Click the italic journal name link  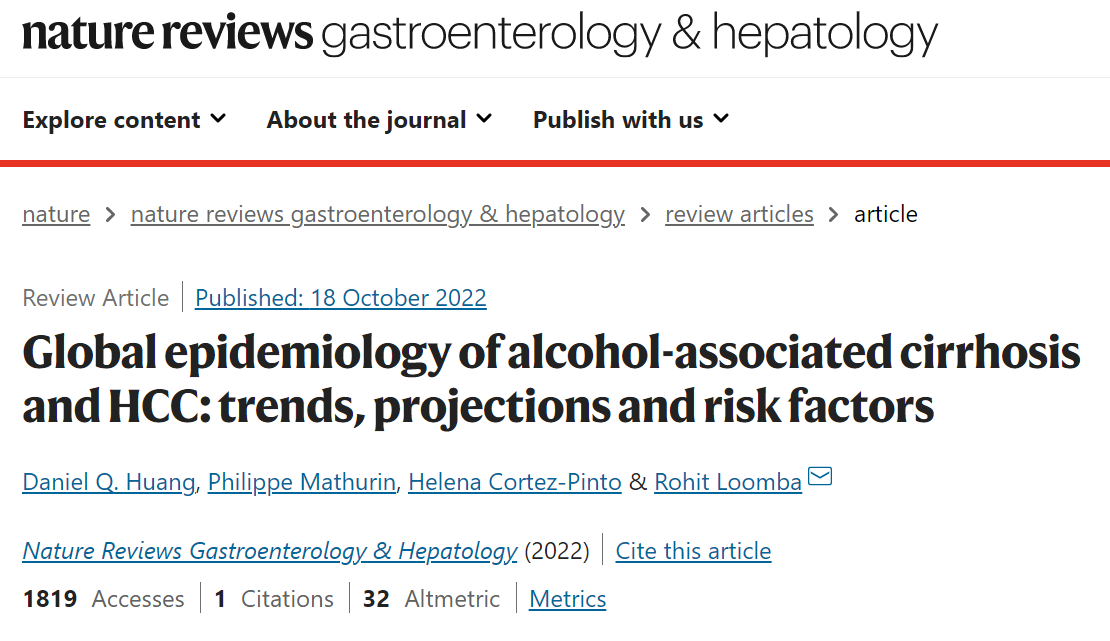[x=270, y=551]
